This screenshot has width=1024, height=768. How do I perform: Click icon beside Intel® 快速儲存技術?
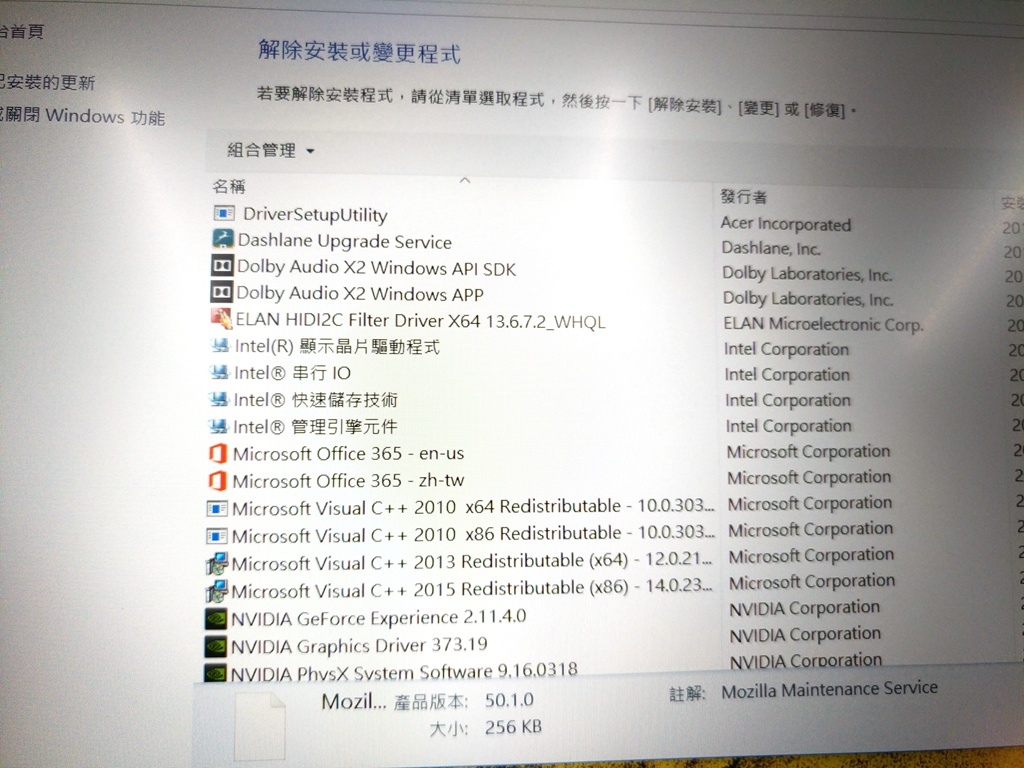tap(219, 398)
